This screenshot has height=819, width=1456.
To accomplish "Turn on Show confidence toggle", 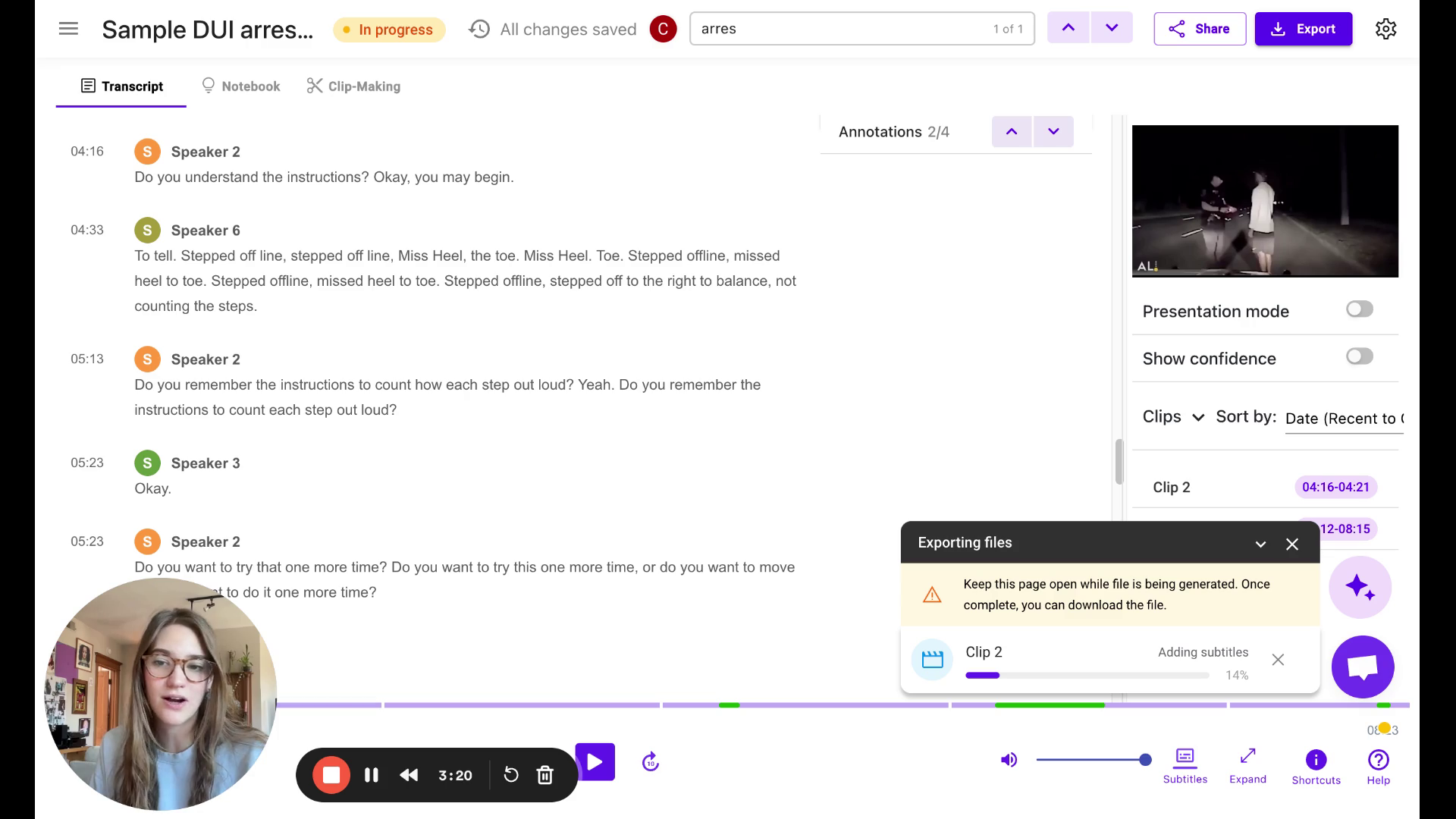I will point(1359,356).
